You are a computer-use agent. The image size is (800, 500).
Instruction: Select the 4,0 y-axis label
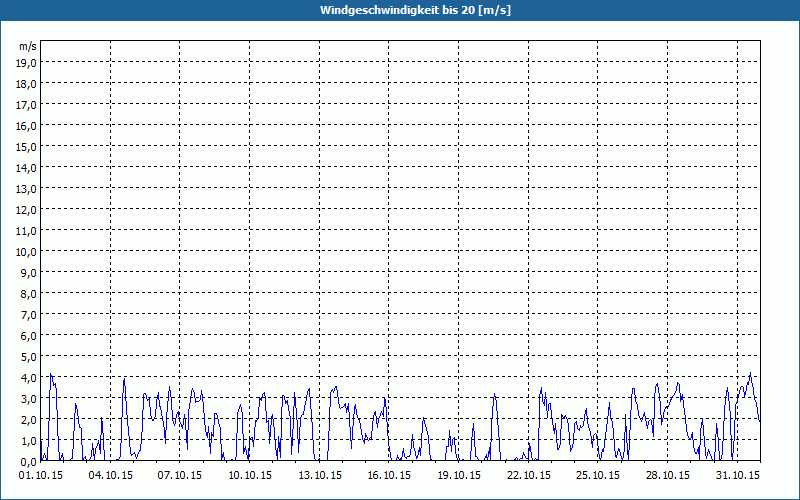point(30,378)
